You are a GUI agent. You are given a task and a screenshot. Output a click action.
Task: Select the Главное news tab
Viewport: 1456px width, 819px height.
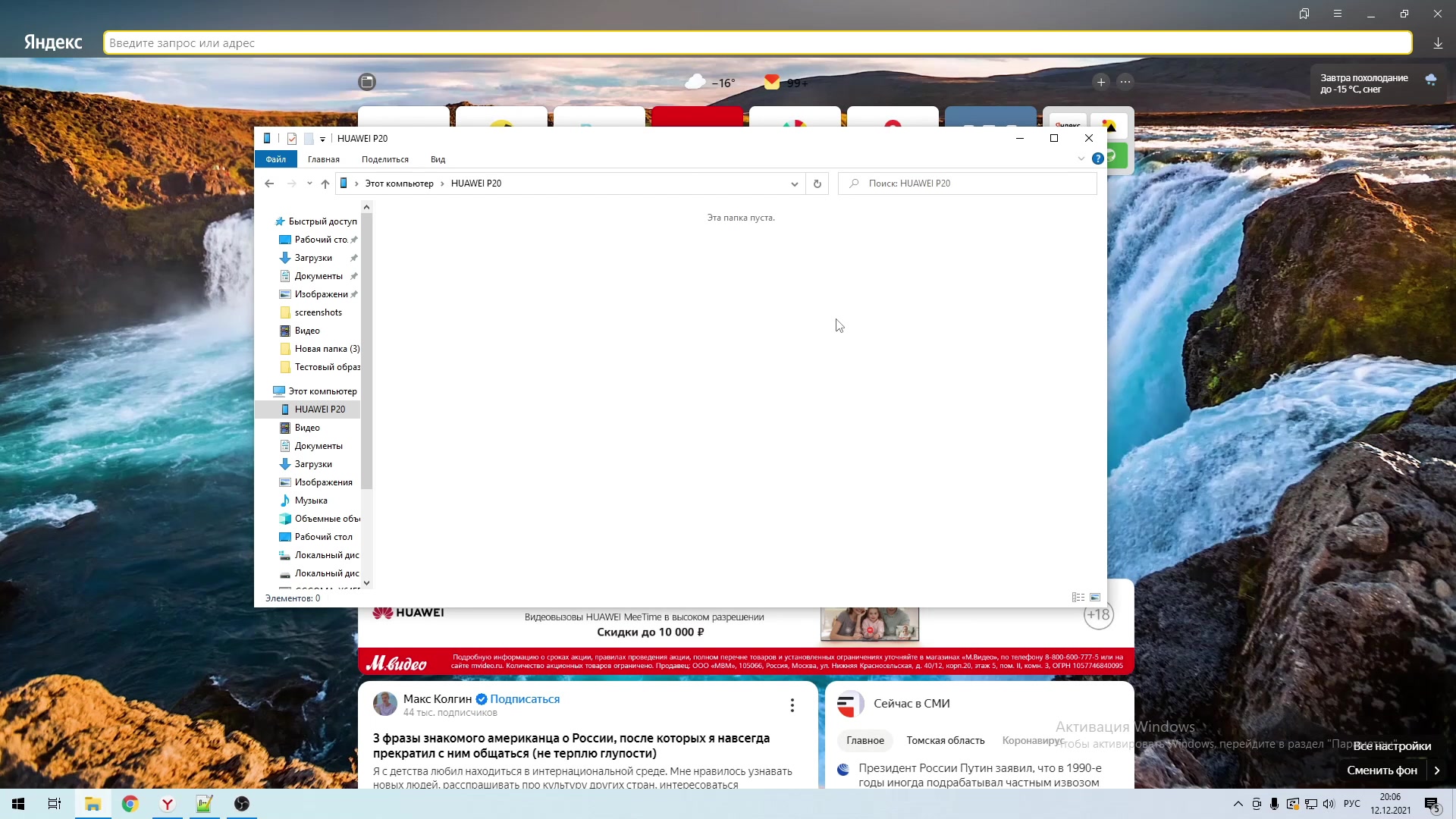(865, 741)
